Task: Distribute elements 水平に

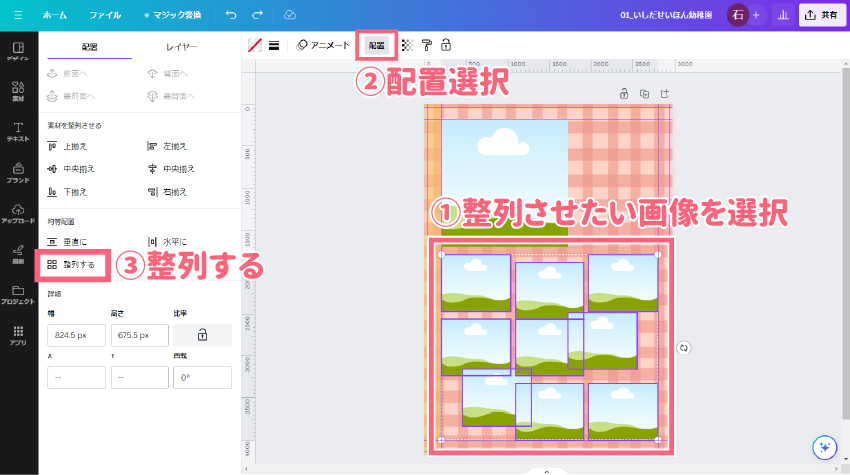Action: [168, 242]
